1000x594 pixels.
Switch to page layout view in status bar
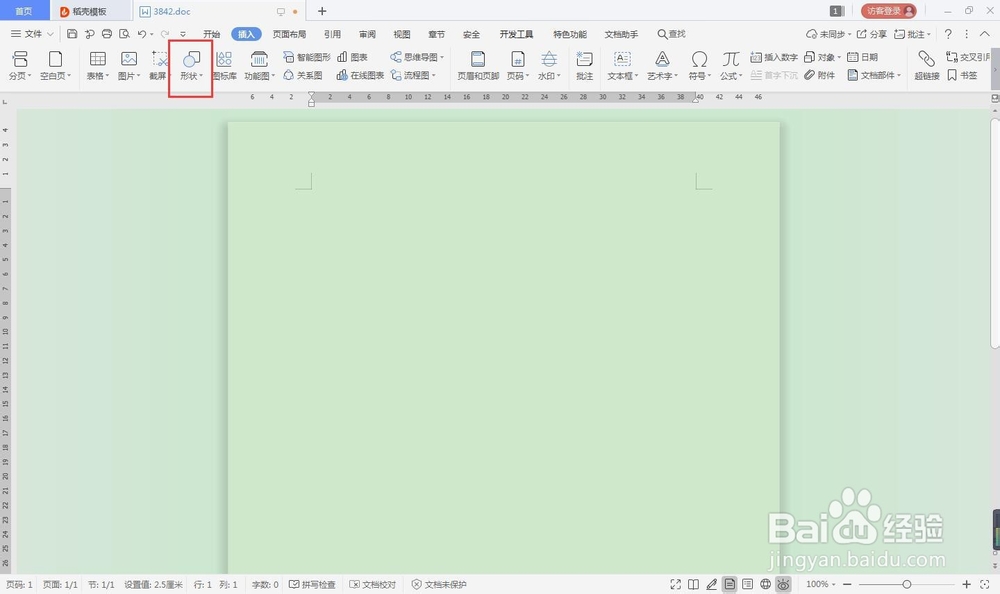click(x=730, y=584)
